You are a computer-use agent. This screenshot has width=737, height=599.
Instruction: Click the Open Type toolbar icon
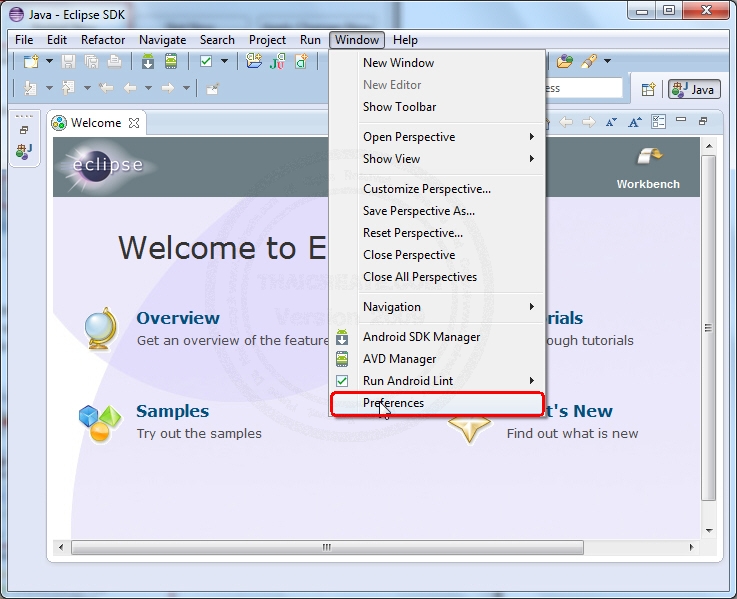click(565, 61)
